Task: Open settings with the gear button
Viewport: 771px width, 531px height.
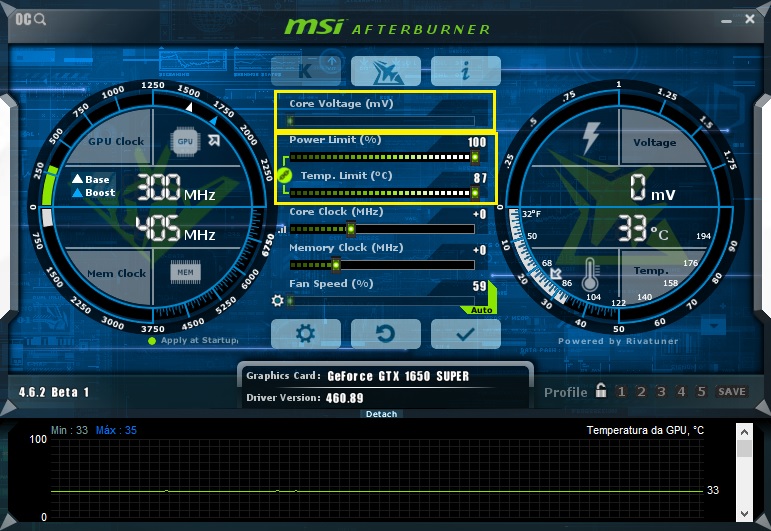Action: (306, 334)
